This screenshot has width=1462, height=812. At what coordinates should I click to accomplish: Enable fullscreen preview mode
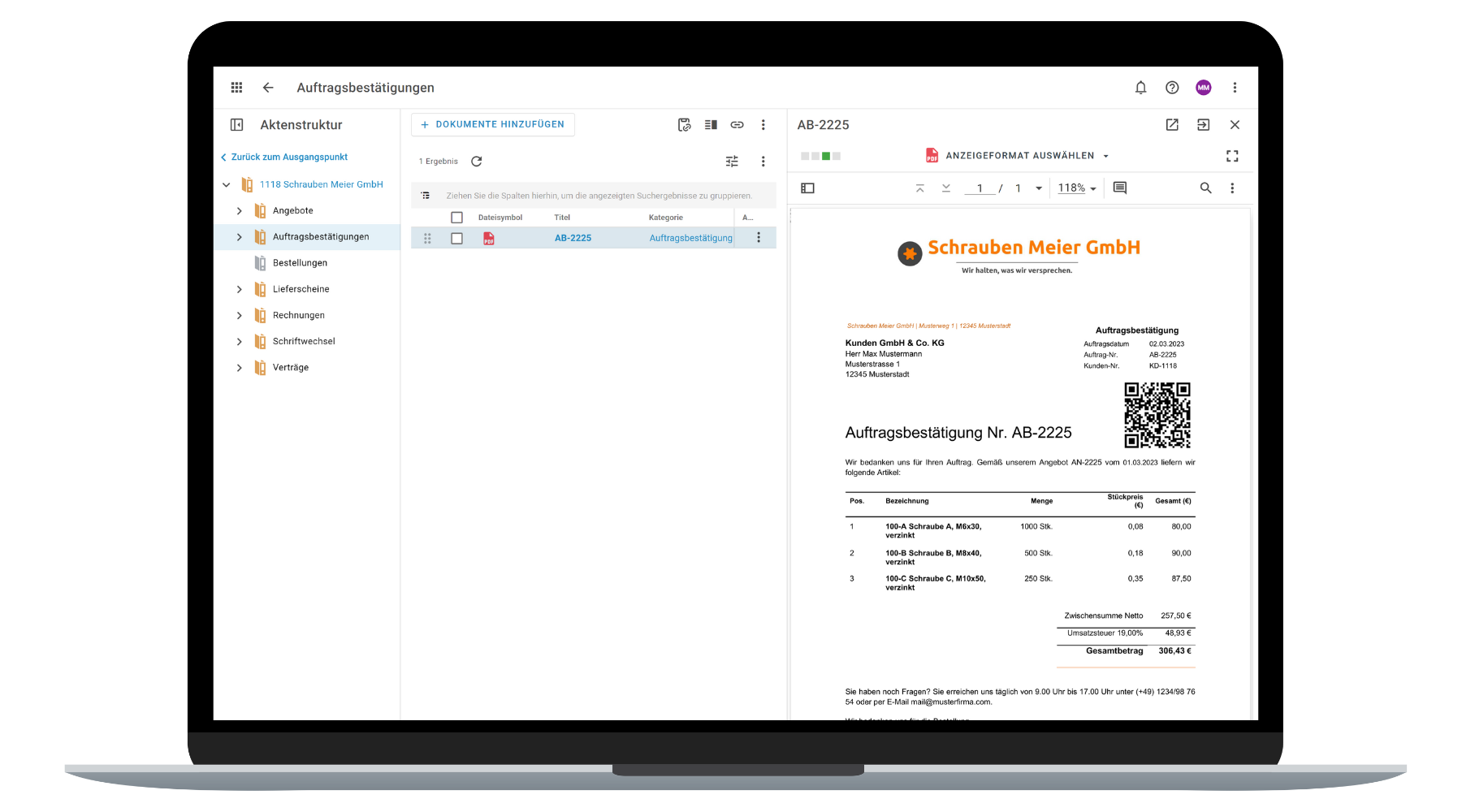click(1232, 155)
